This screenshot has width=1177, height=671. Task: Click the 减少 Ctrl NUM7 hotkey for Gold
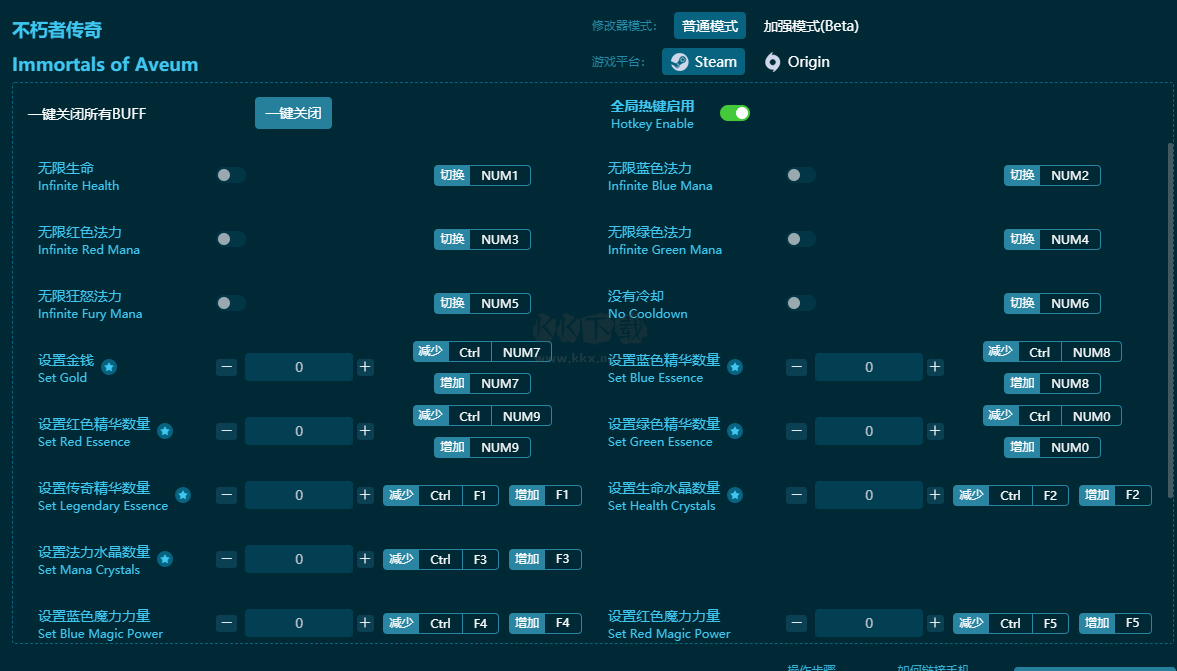482,352
